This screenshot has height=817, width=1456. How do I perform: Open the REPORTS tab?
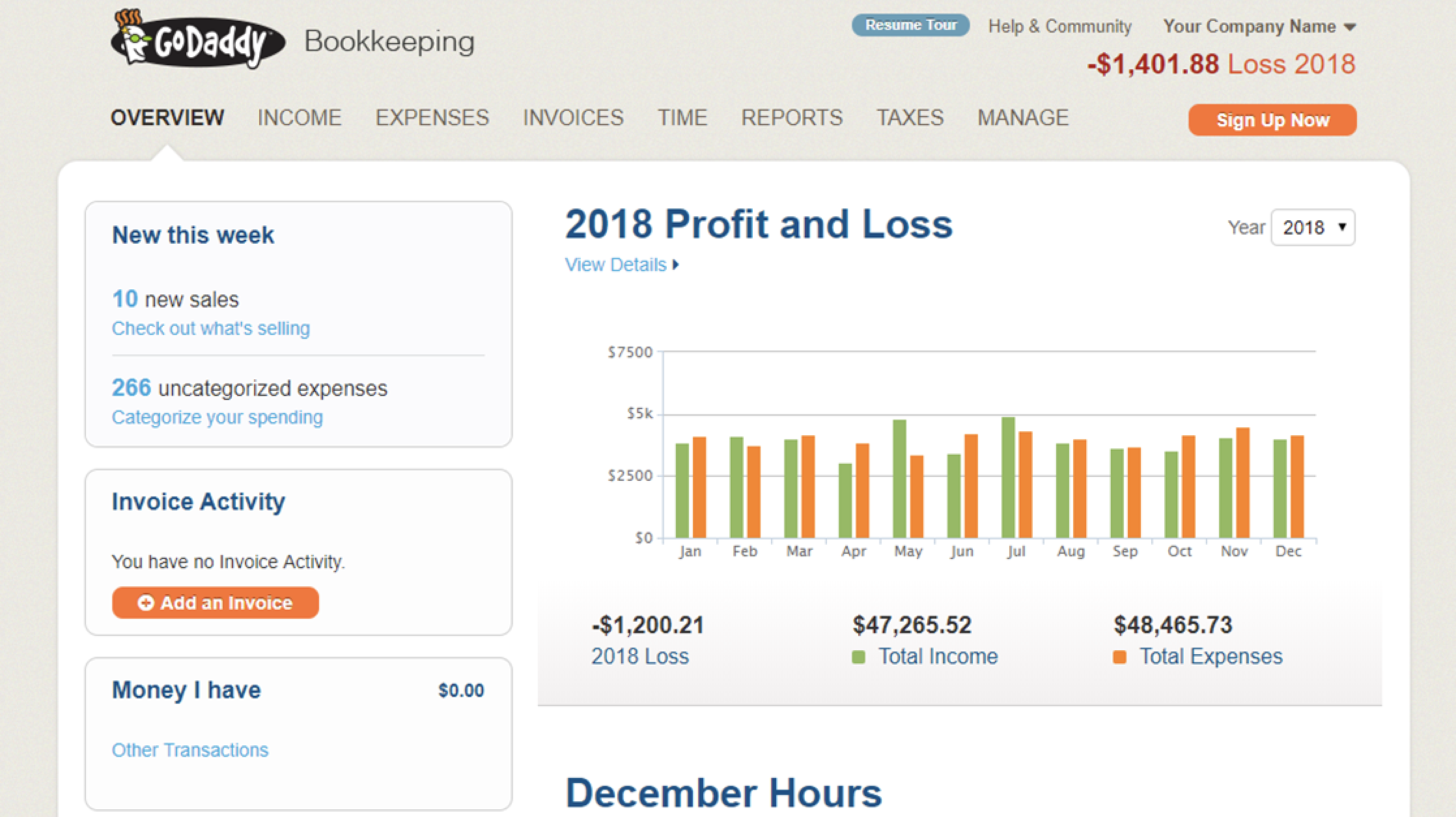pos(792,118)
